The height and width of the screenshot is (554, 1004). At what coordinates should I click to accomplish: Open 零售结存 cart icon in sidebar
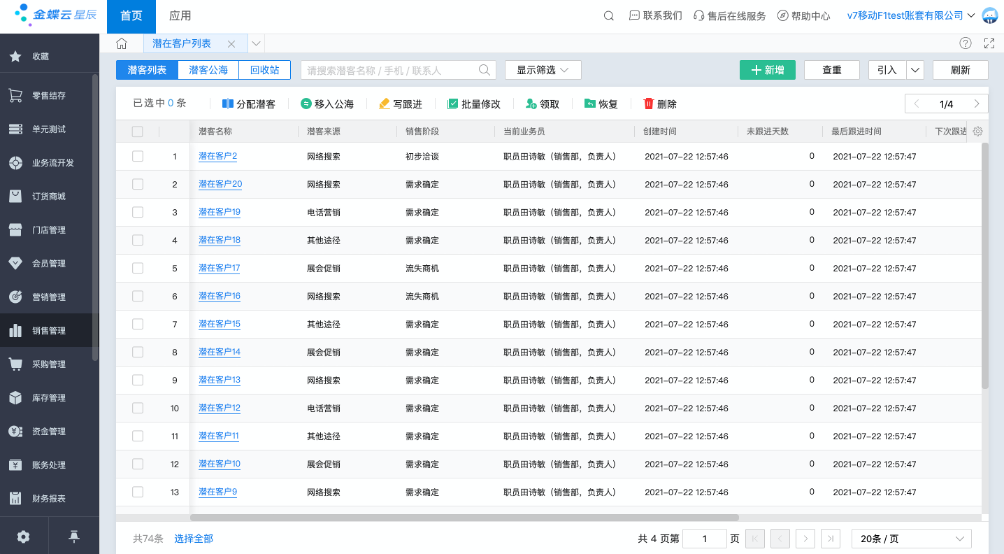coord(15,95)
